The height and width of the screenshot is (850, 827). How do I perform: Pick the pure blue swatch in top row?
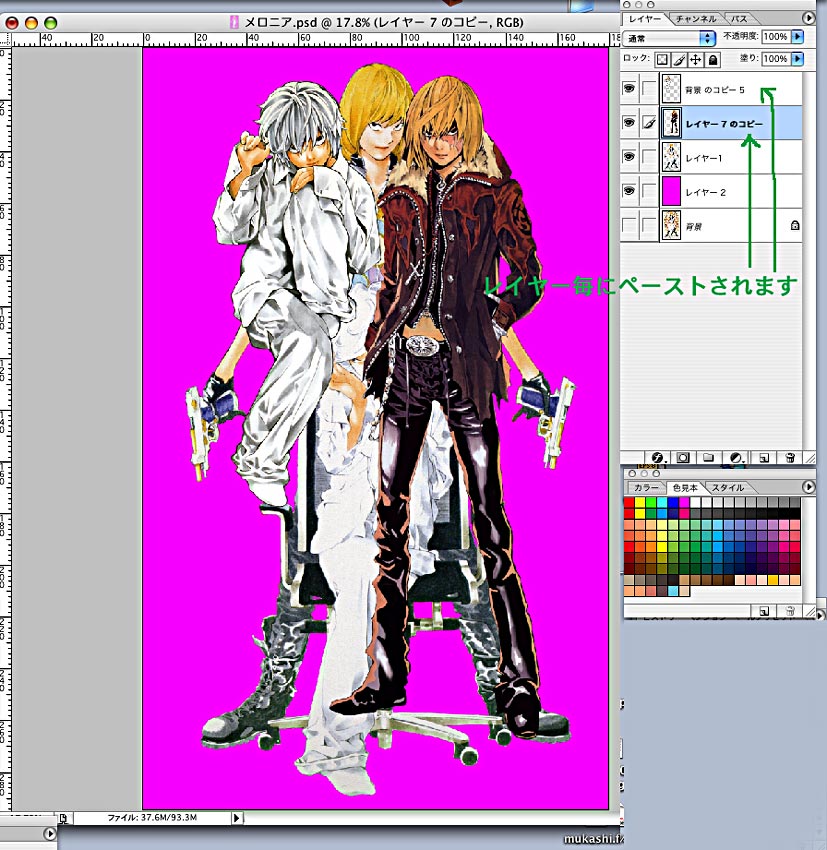coord(673,502)
